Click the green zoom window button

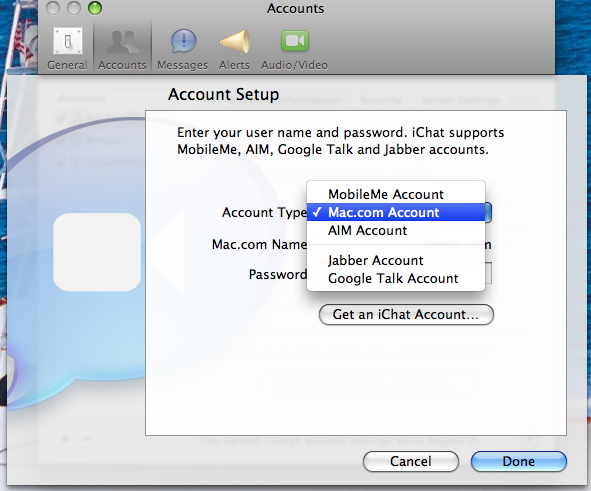[x=95, y=8]
